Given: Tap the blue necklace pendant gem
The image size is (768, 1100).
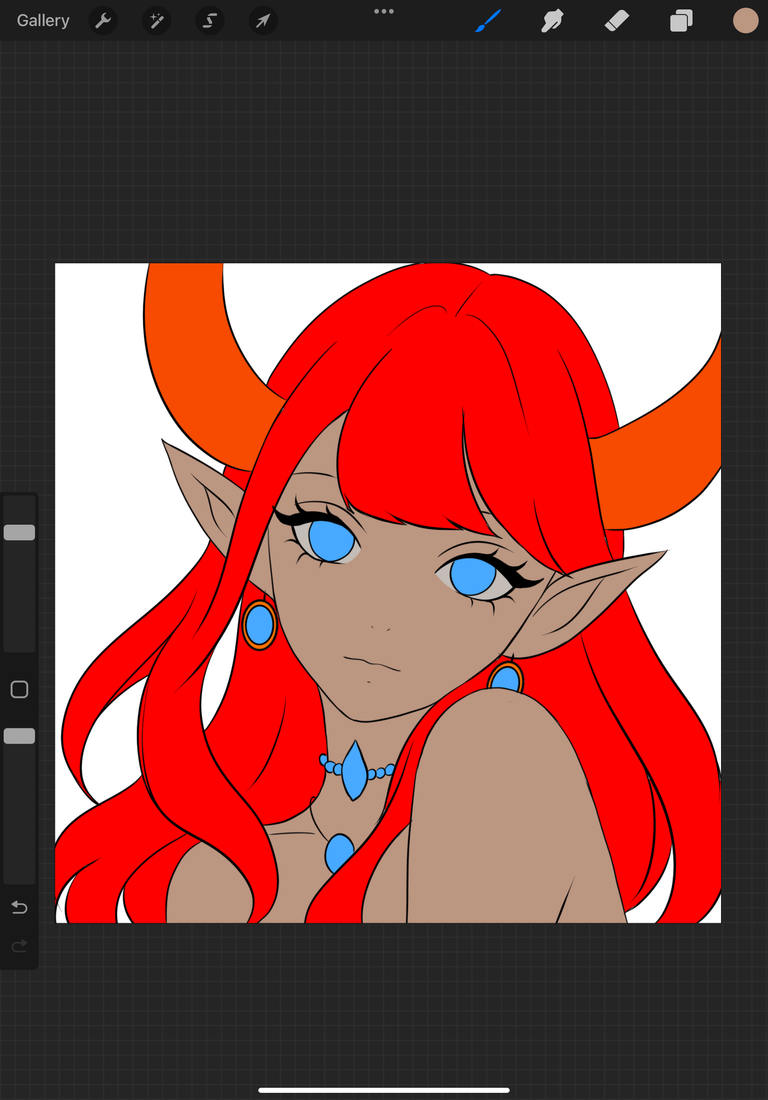Looking at the screenshot, I should pyautogui.click(x=354, y=770).
